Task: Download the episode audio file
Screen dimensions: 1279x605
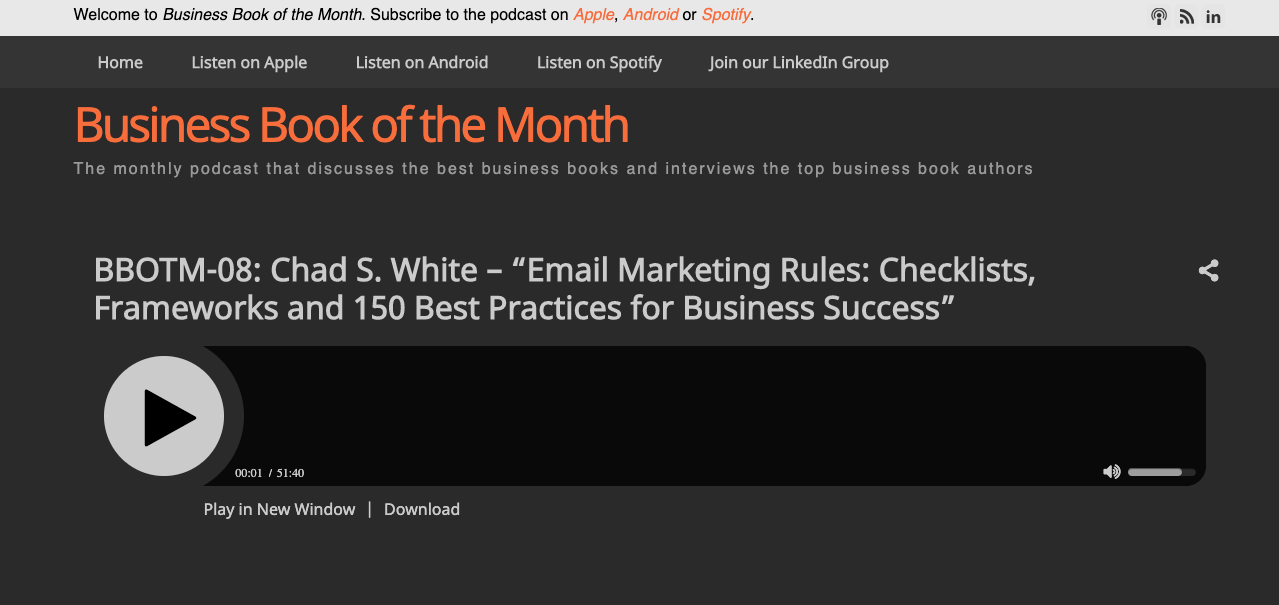Action: (422, 509)
